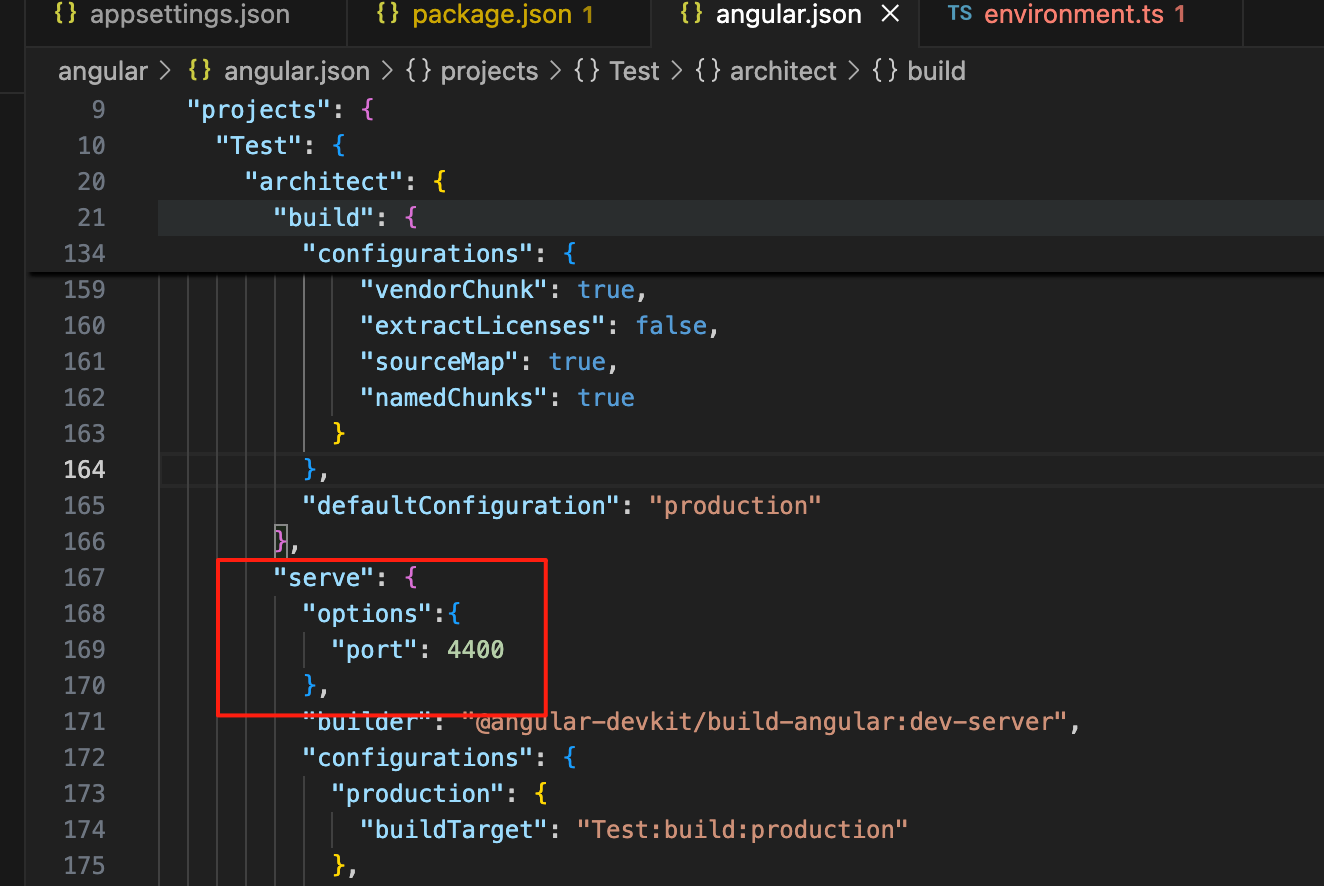Image resolution: width=1324 pixels, height=886 pixels.
Task: Click the braces icon before angular.json in breadcrumbs
Action: click(x=200, y=72)
